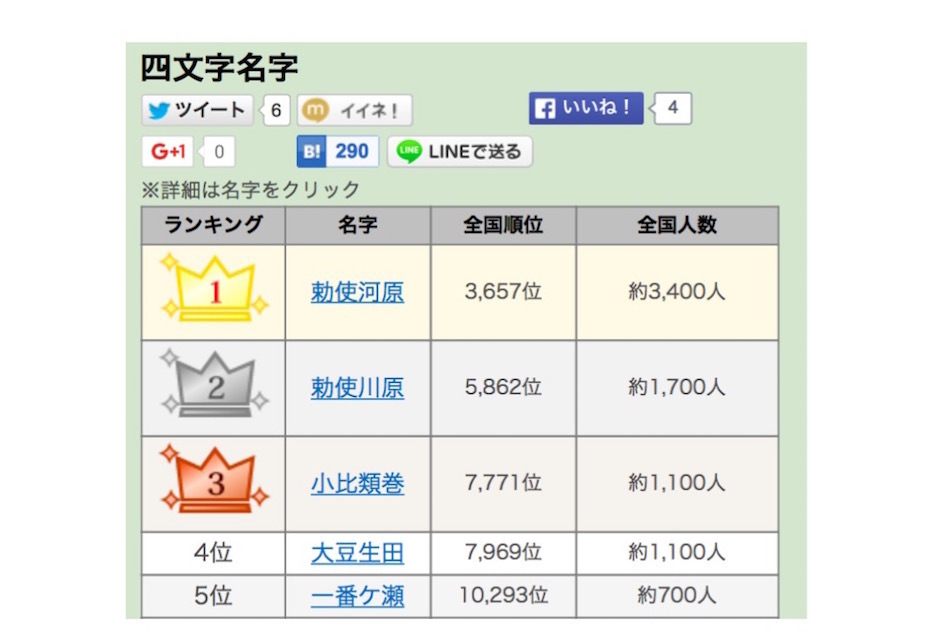Share via LINEで送る button

click(460, 152)
